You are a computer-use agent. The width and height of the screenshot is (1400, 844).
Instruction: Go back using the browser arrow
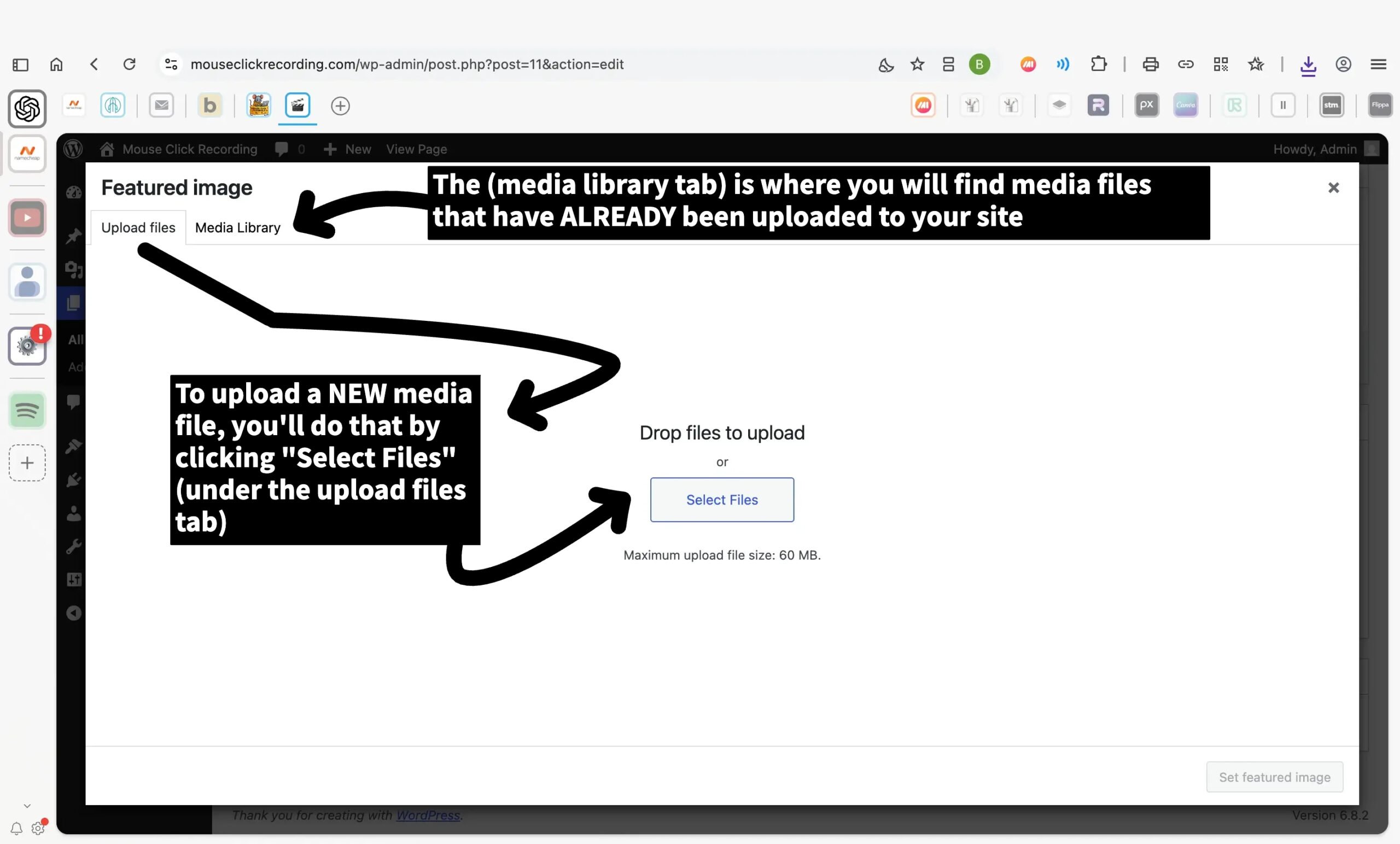click(94, 64)
